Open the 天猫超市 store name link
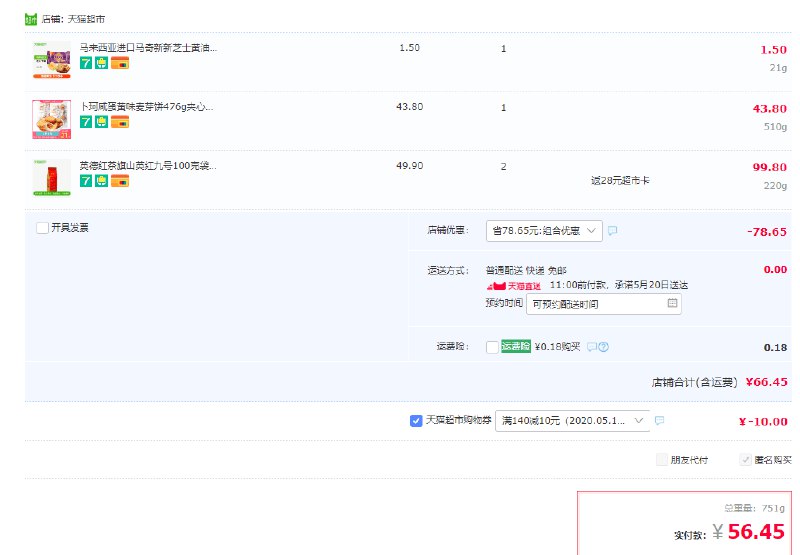The image size is (800, 555). (86, 19)
